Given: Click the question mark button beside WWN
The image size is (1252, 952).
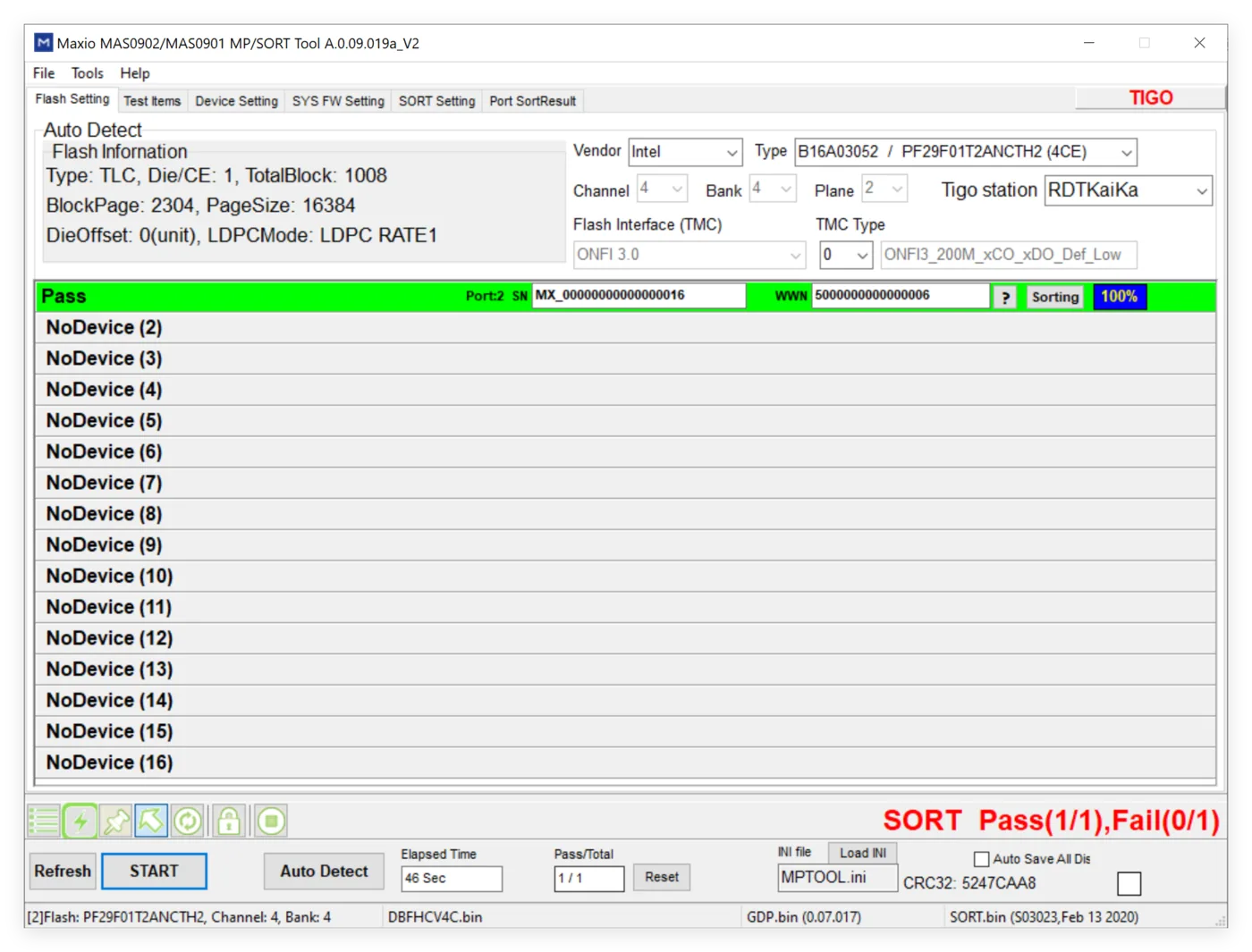Looking at the screenshot, I should [1005, 297].
